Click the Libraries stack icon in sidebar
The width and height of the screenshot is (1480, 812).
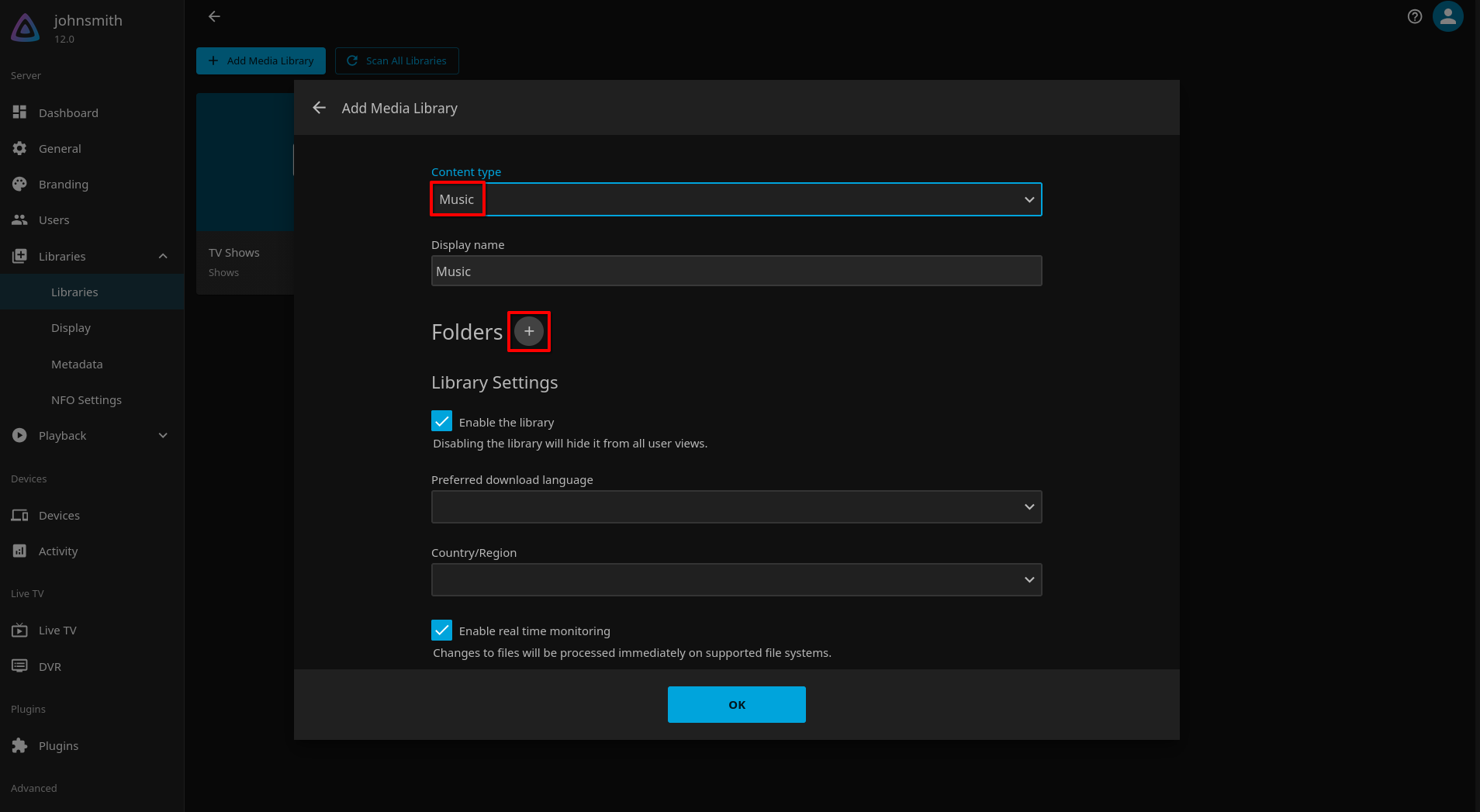[20, 256]
